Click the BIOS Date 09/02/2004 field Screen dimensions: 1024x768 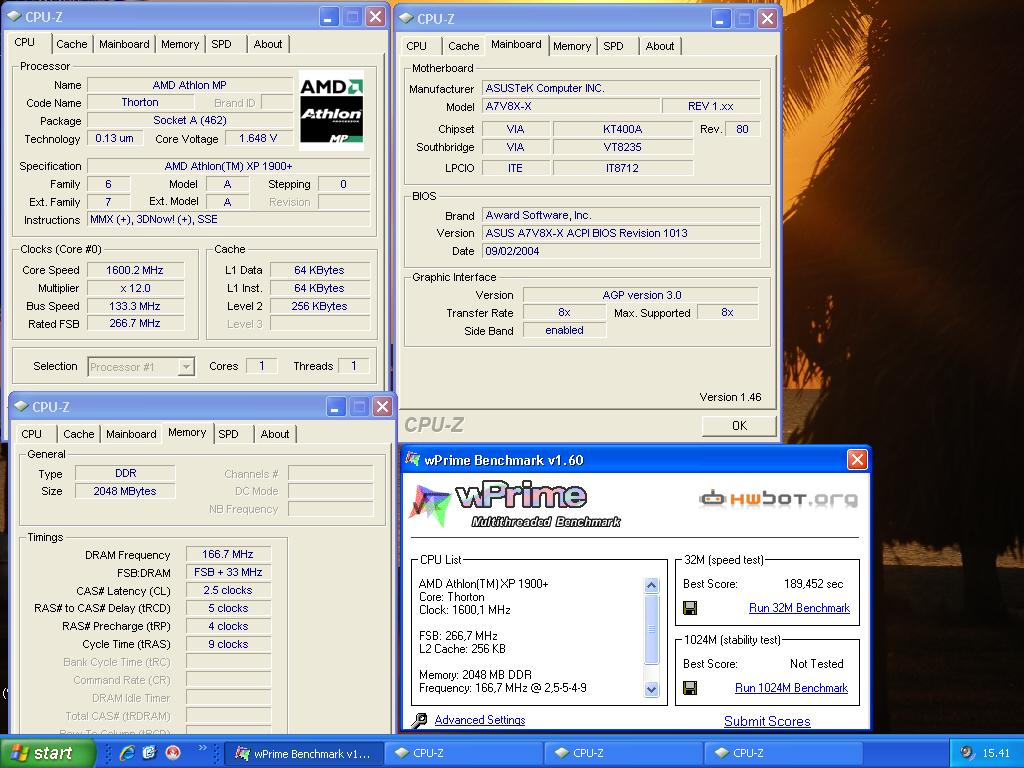click(622, 251)
